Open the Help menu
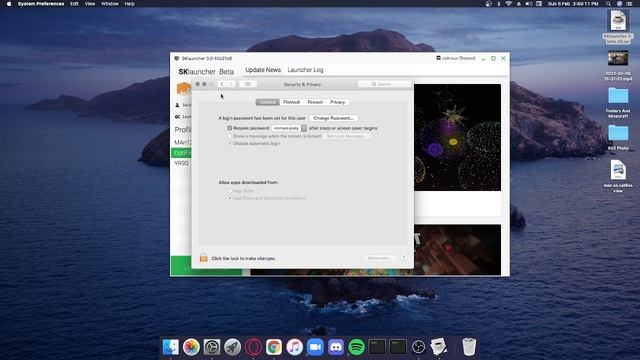The height and width of the screenshot is (360, 640). click(x=129, y=4)
